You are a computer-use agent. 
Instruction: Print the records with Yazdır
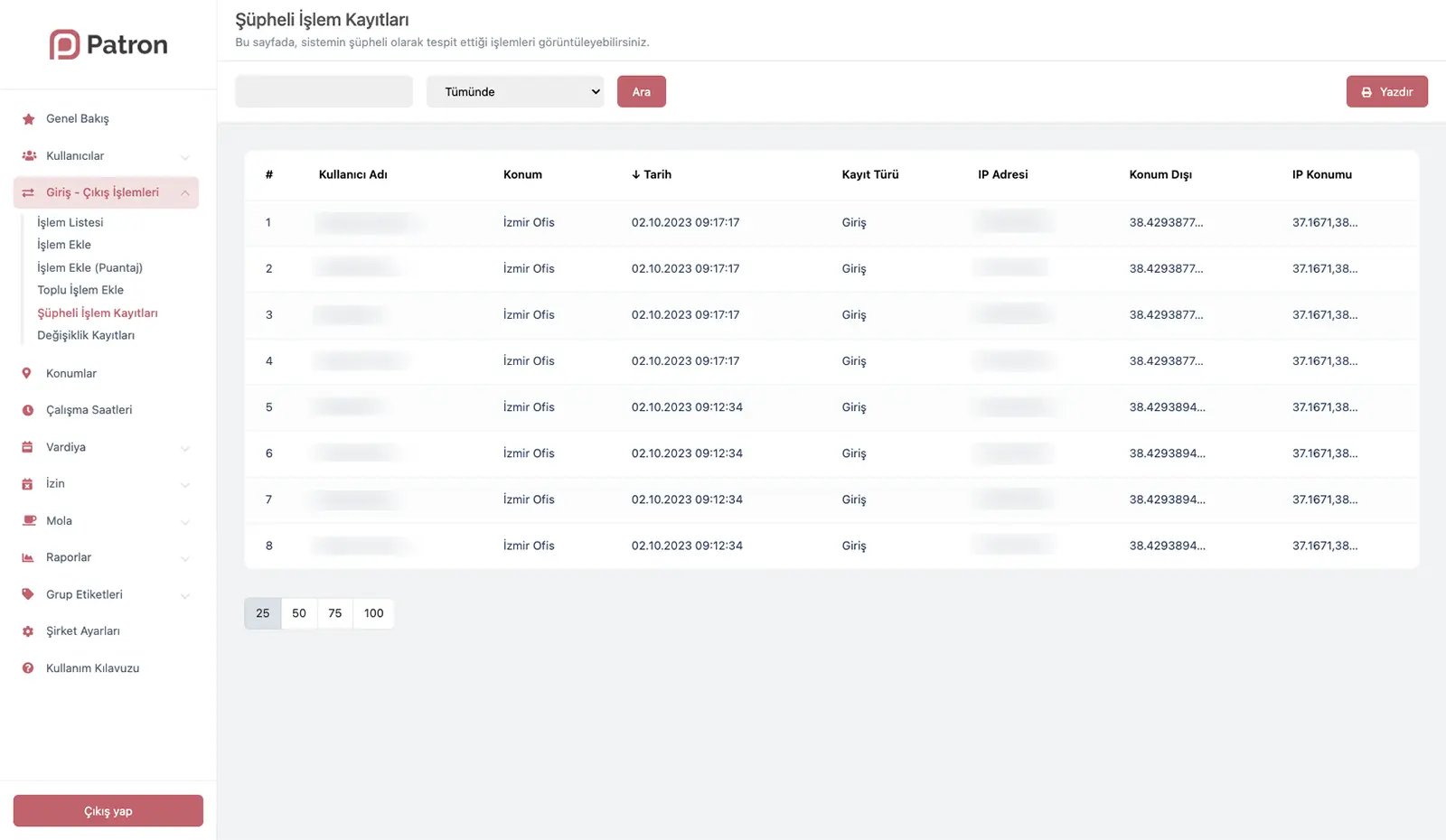click(x=1386, y=92)
